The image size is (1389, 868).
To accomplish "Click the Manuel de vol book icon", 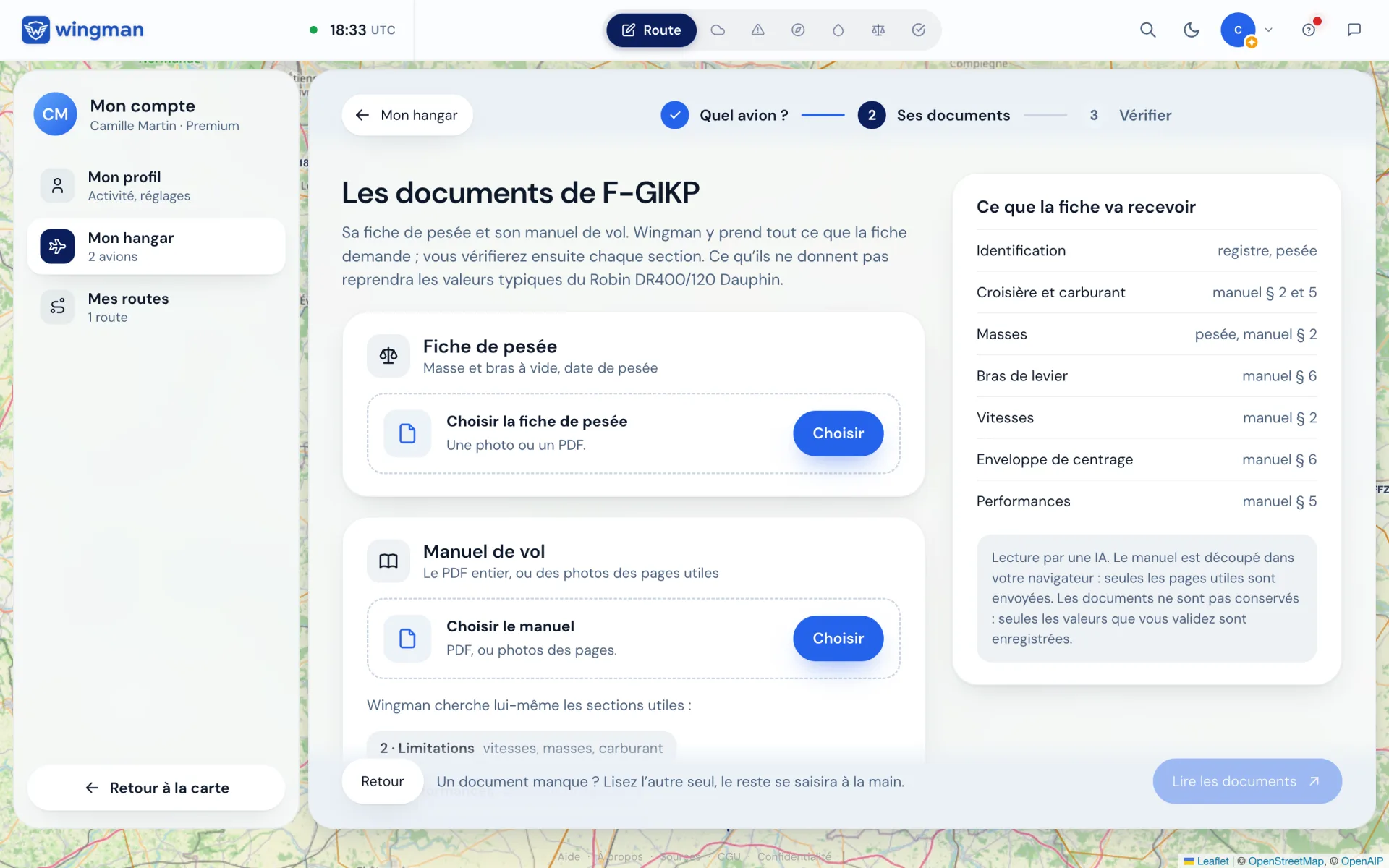I will (388, 561).
